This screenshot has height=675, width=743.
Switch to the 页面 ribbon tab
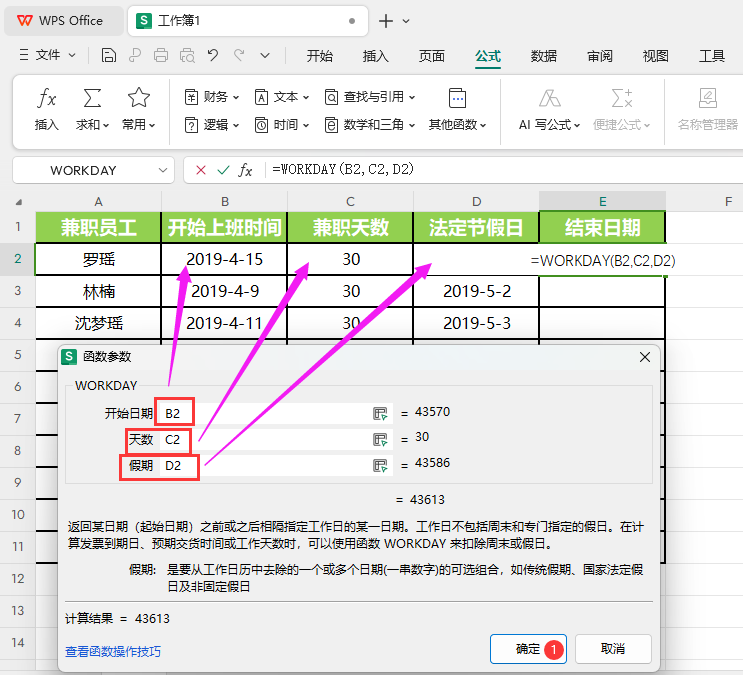click(432, 56)
